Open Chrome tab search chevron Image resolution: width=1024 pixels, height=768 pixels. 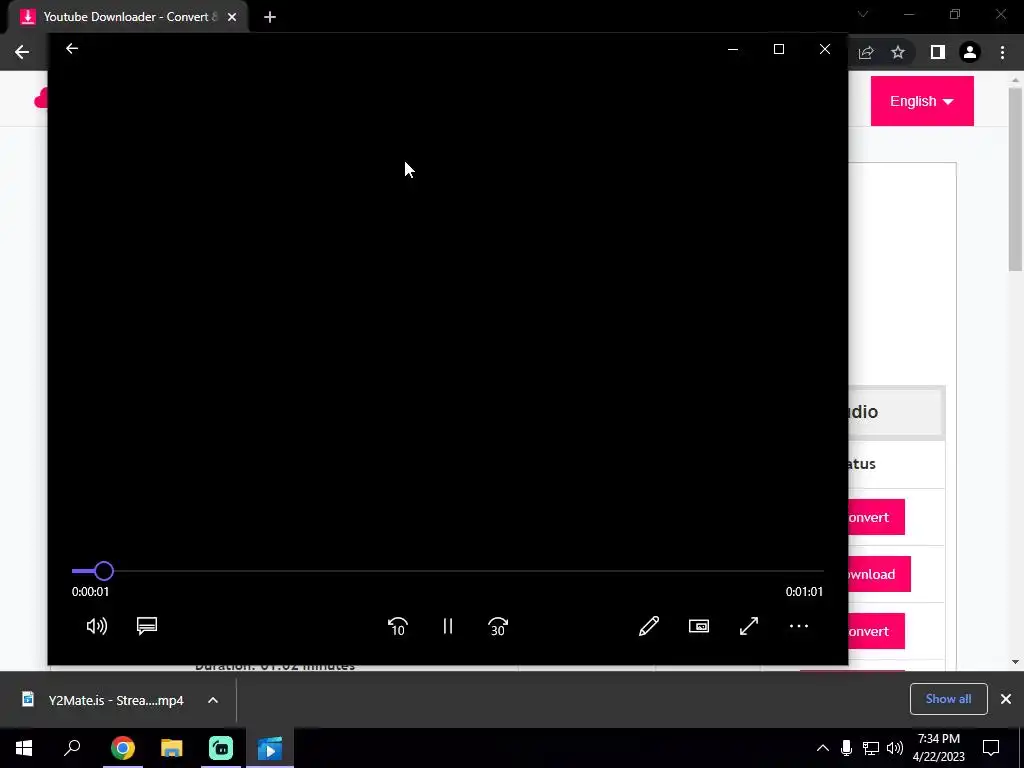point(863,14)
